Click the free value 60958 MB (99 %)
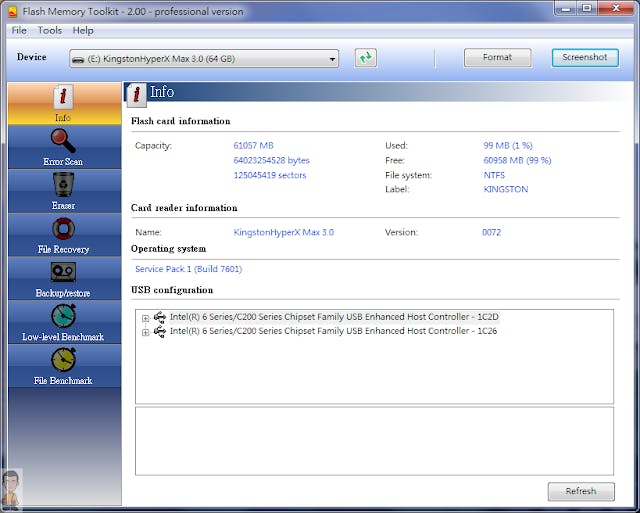Viewport: 640px width, 513px height. pos(517,160)
